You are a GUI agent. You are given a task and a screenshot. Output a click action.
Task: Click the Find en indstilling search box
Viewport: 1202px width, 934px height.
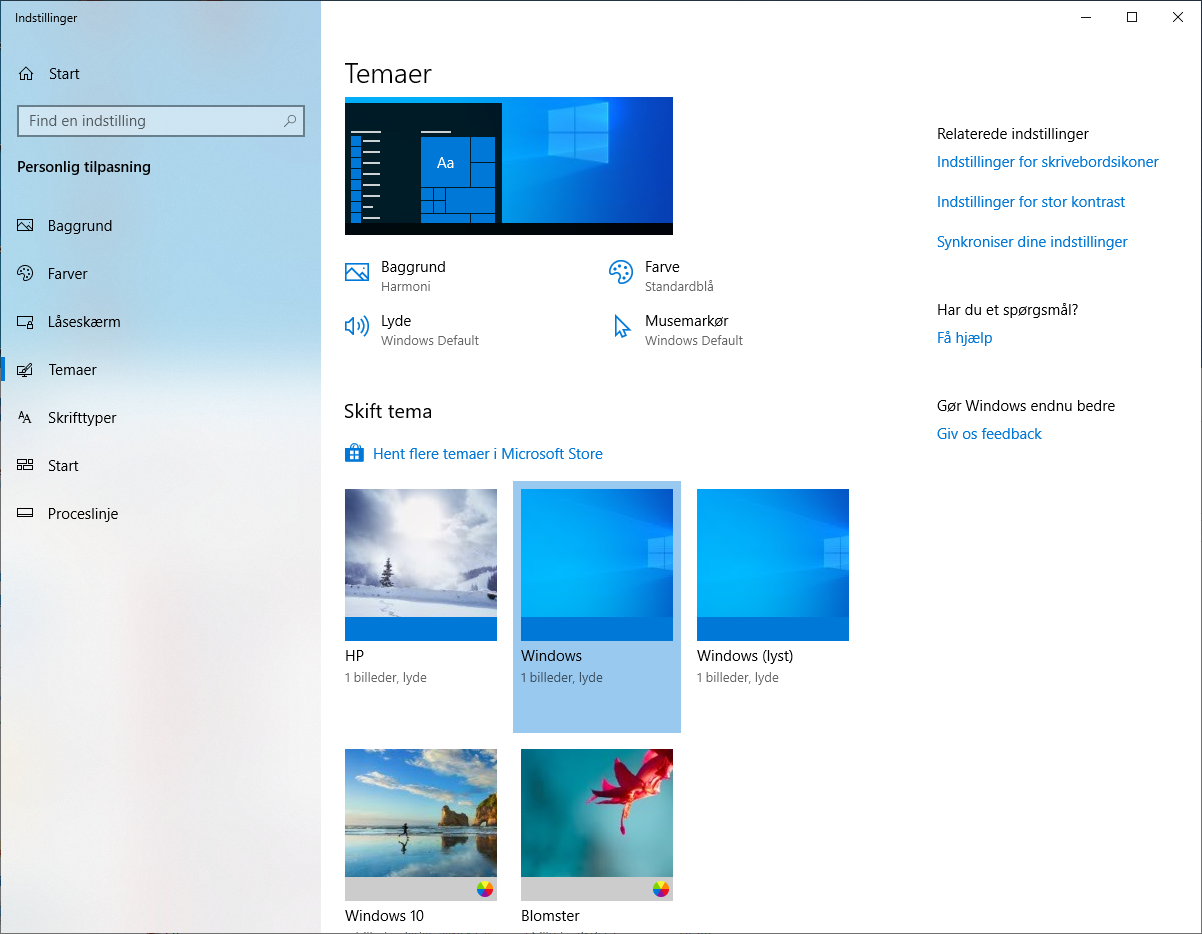(x=160, y=120)
